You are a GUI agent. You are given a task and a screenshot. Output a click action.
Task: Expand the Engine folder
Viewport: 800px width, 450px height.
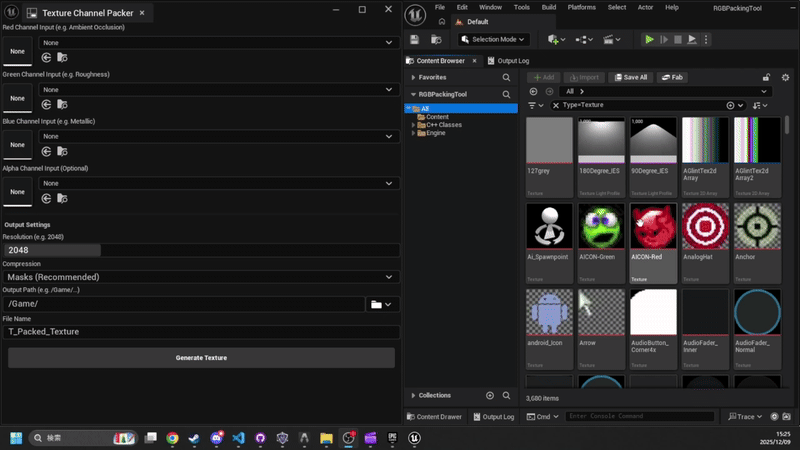(x=413, y=133)
